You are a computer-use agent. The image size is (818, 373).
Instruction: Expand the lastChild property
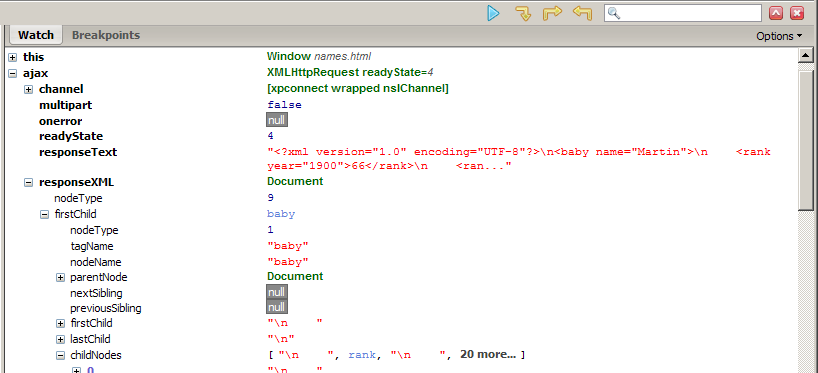click(x=61, y=340)
